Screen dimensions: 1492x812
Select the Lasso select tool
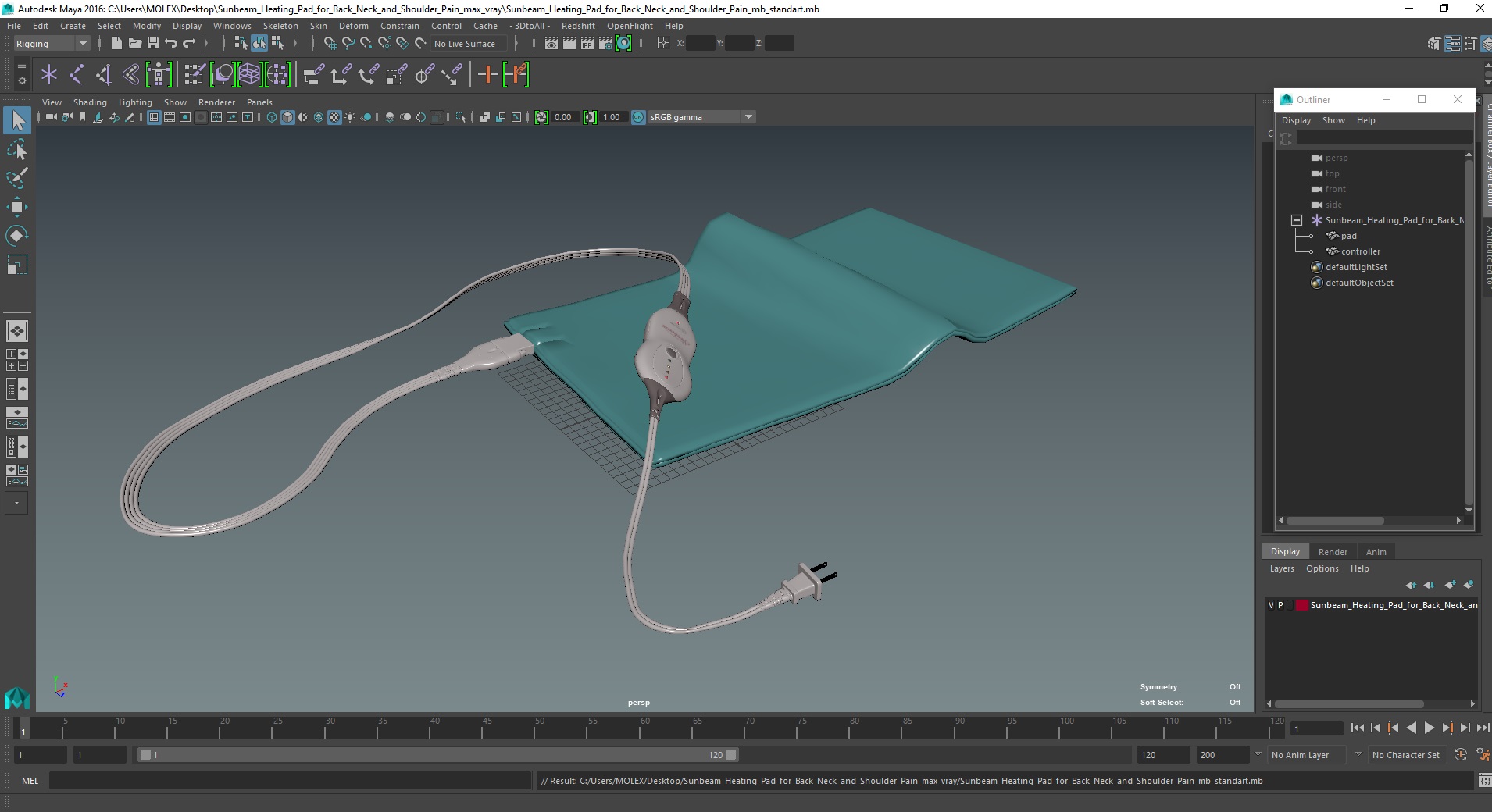tap(17, 149)
